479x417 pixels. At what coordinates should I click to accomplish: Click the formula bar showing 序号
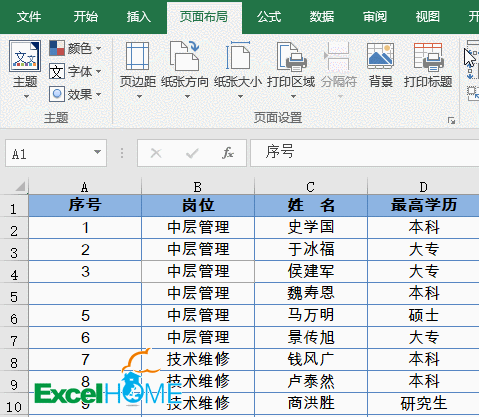tap(365, 153)
